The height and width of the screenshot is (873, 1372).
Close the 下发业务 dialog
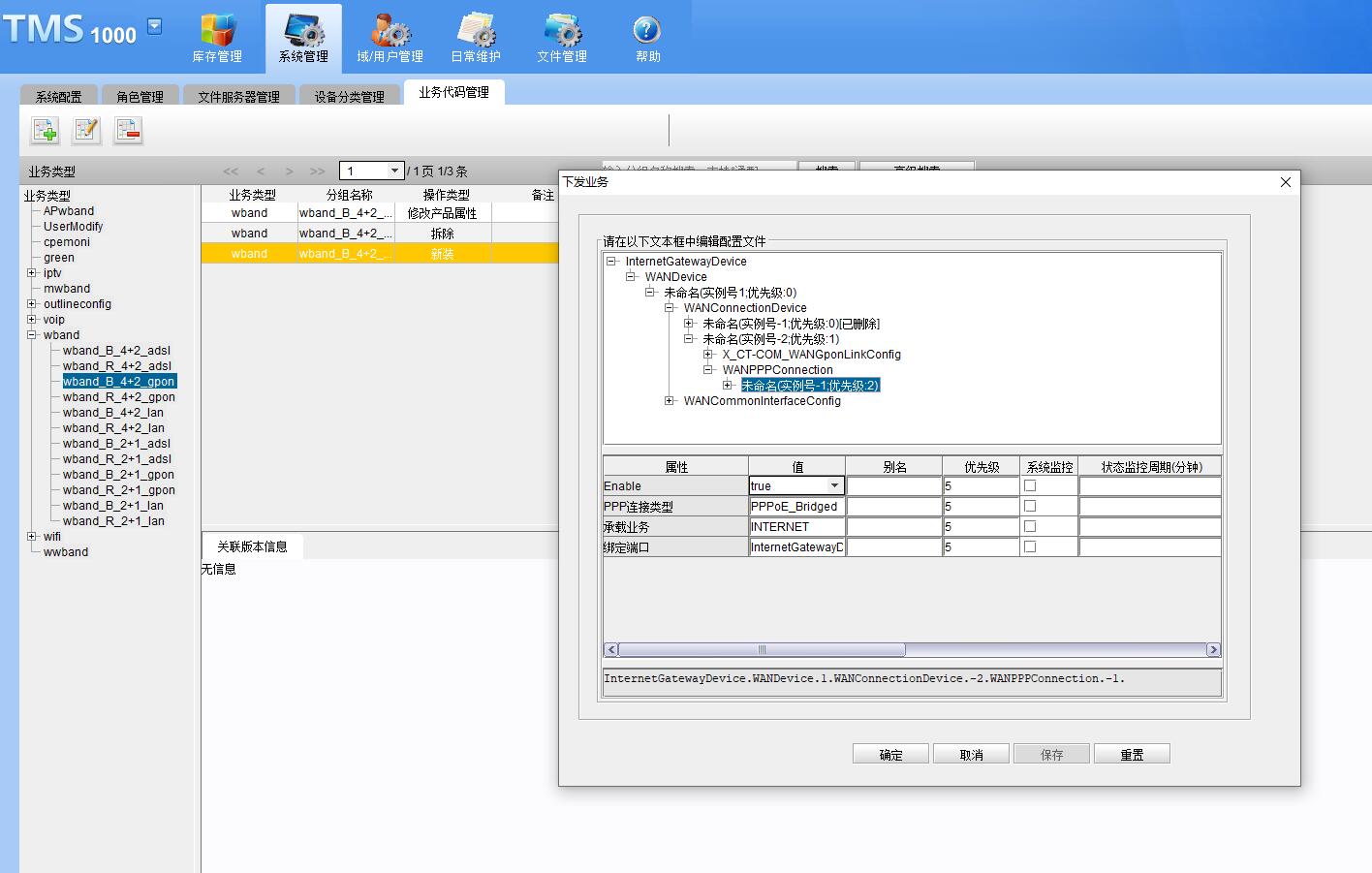tap(1286, 182)
